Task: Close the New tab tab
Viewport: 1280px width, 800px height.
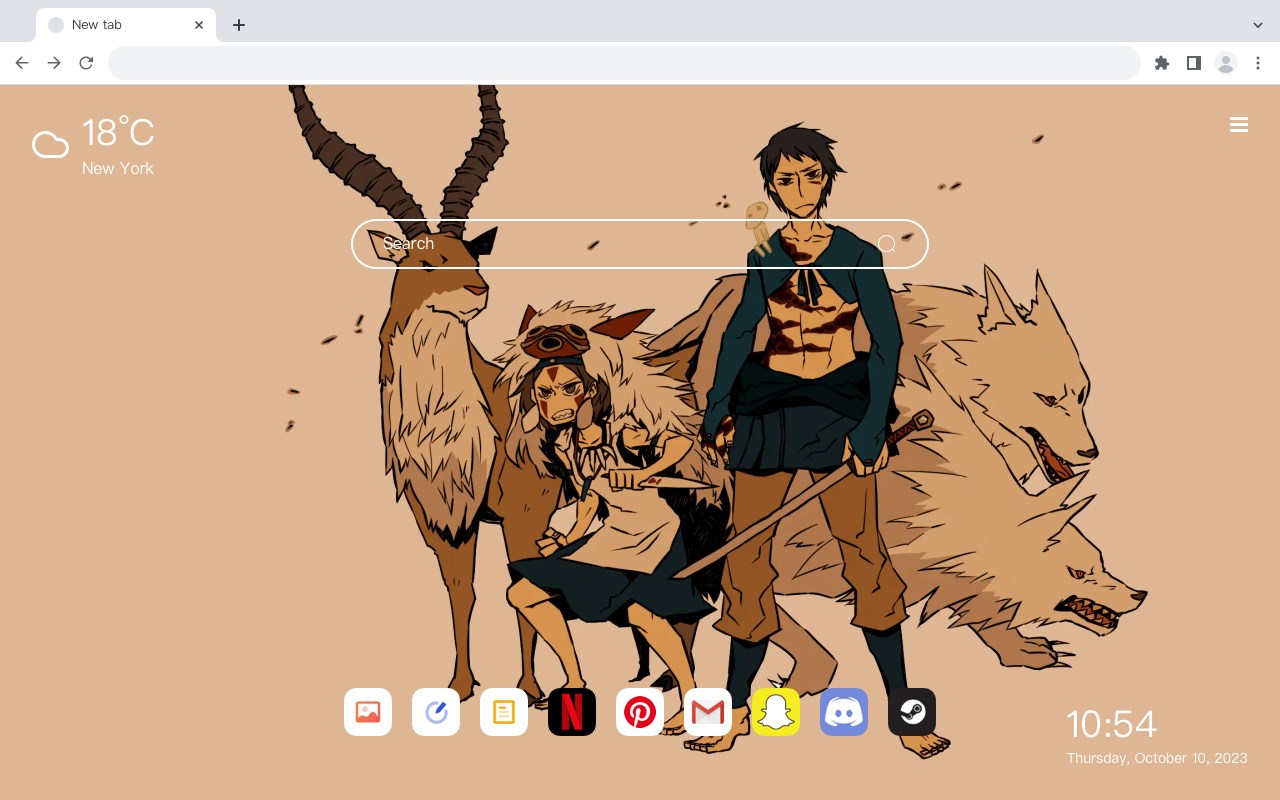Action: pyautogui.click(x=199, y=25)
